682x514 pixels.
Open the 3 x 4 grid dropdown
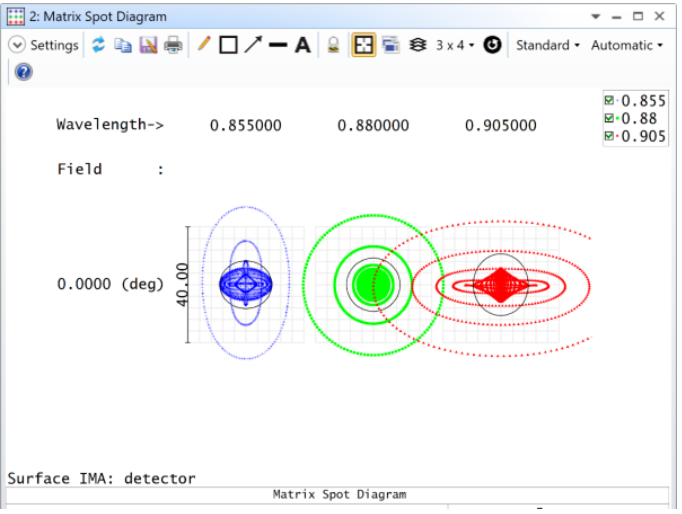[455, 45]
